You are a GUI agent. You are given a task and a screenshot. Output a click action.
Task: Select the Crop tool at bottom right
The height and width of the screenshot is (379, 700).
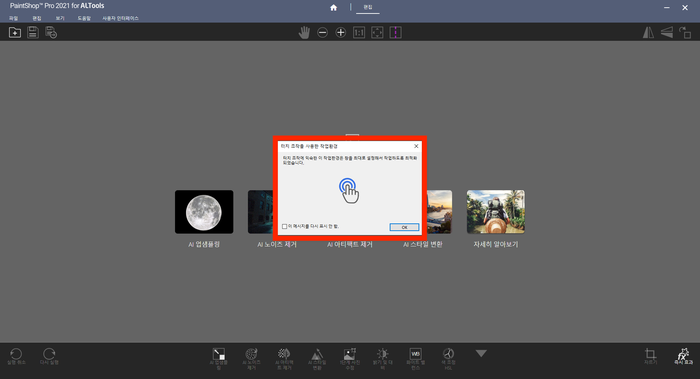(650, 356)
